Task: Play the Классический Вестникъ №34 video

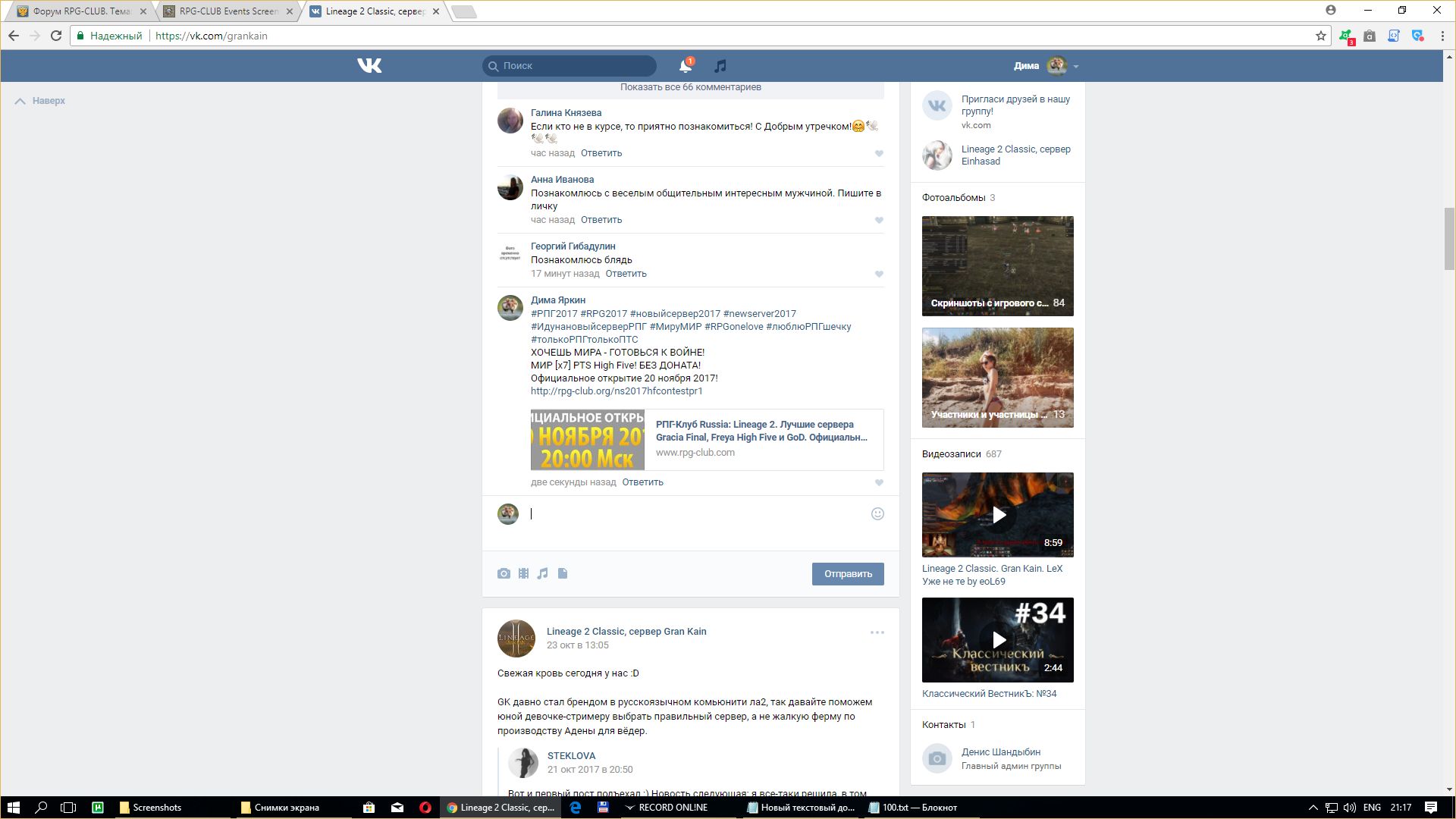Action: pos(998,640)
